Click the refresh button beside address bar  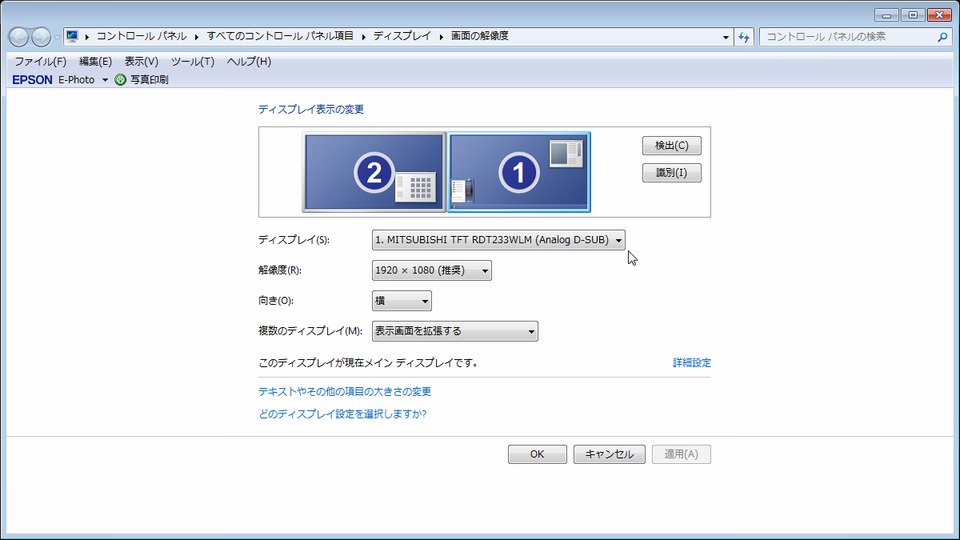(744, 37)
